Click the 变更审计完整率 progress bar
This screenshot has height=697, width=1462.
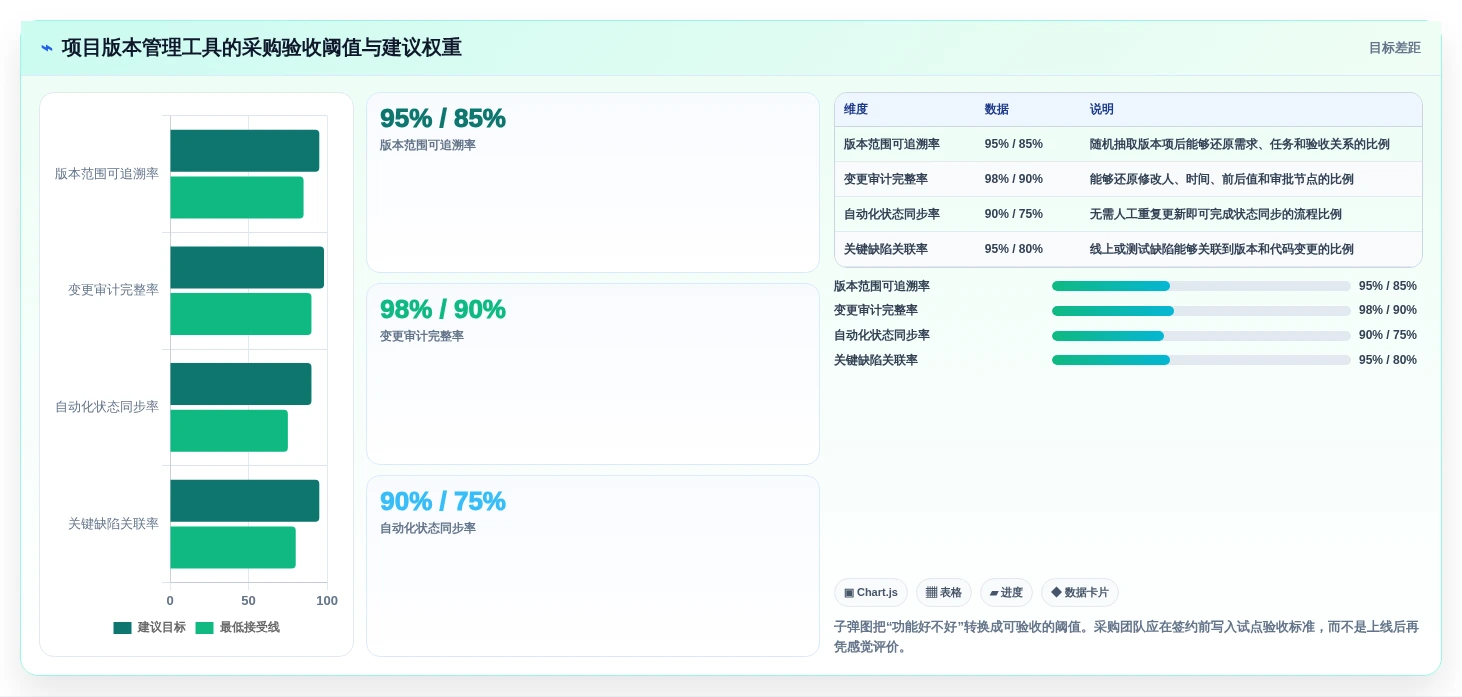(1201, 311)
